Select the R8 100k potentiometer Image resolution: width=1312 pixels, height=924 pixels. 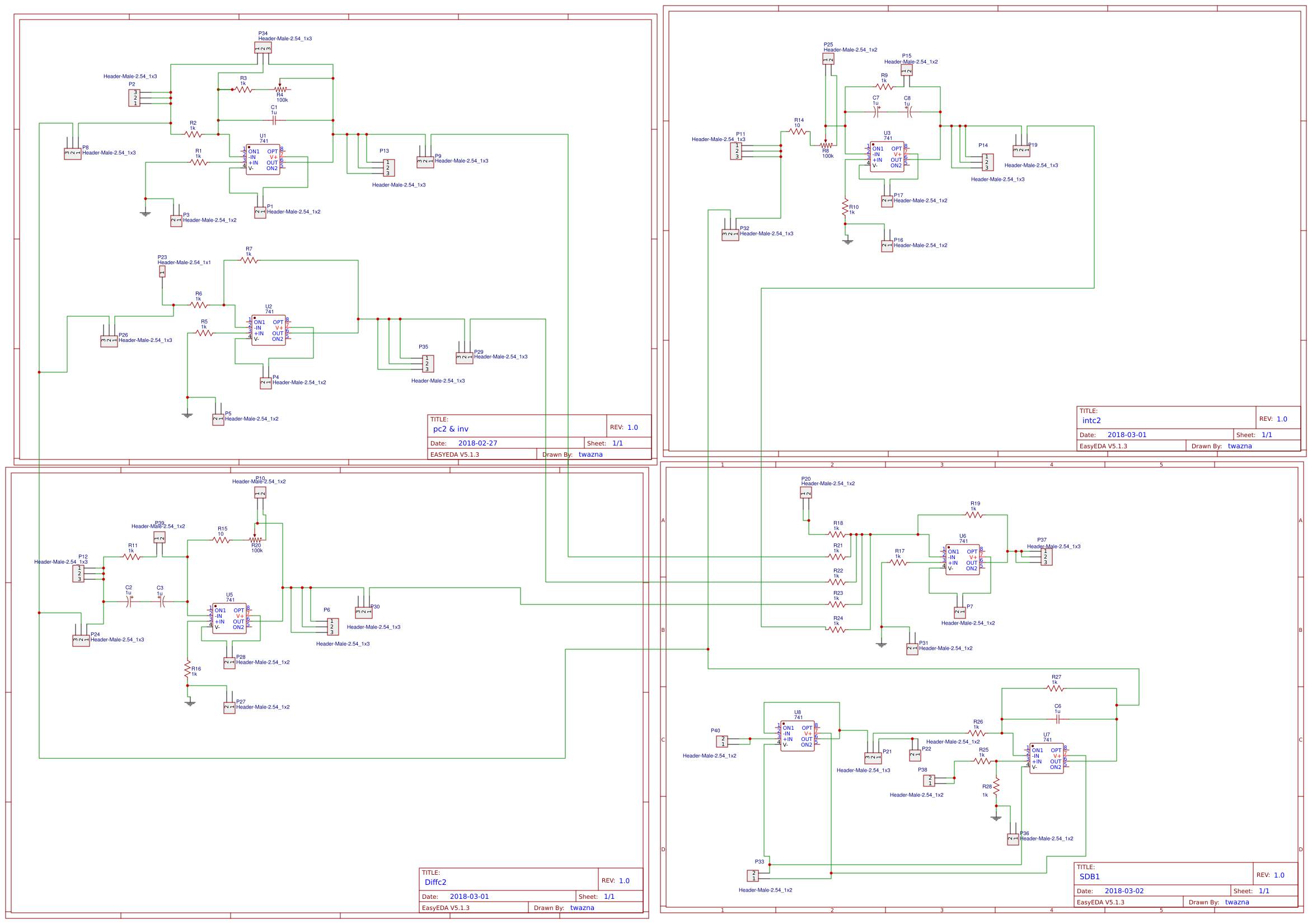click(x=826, y=144)
